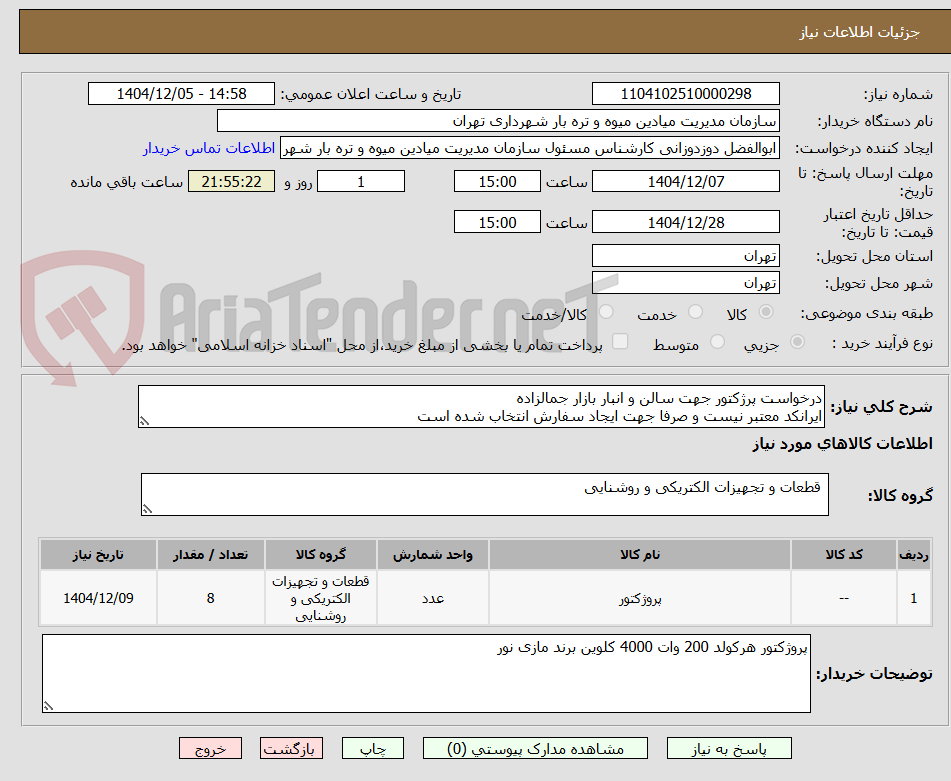The image size is (951, 781).
Task: Click the جزئیات اطلاعات نیاز page header
Action: (x=859, y=32)
